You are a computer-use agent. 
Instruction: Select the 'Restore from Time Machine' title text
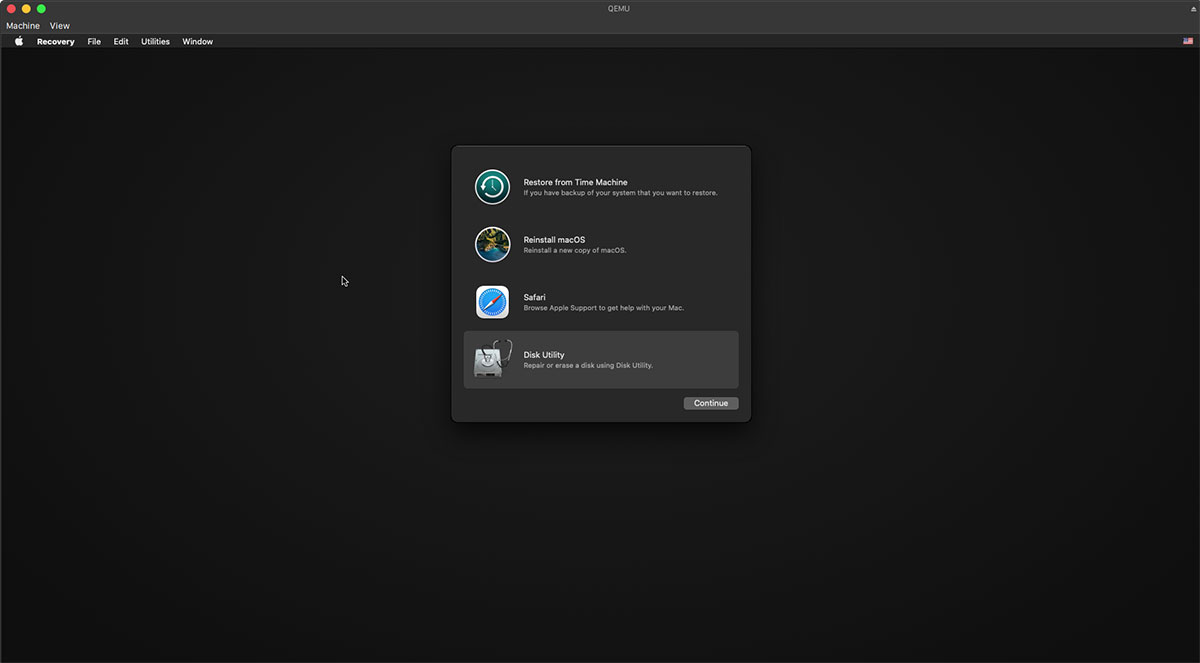tap(575, 182)
